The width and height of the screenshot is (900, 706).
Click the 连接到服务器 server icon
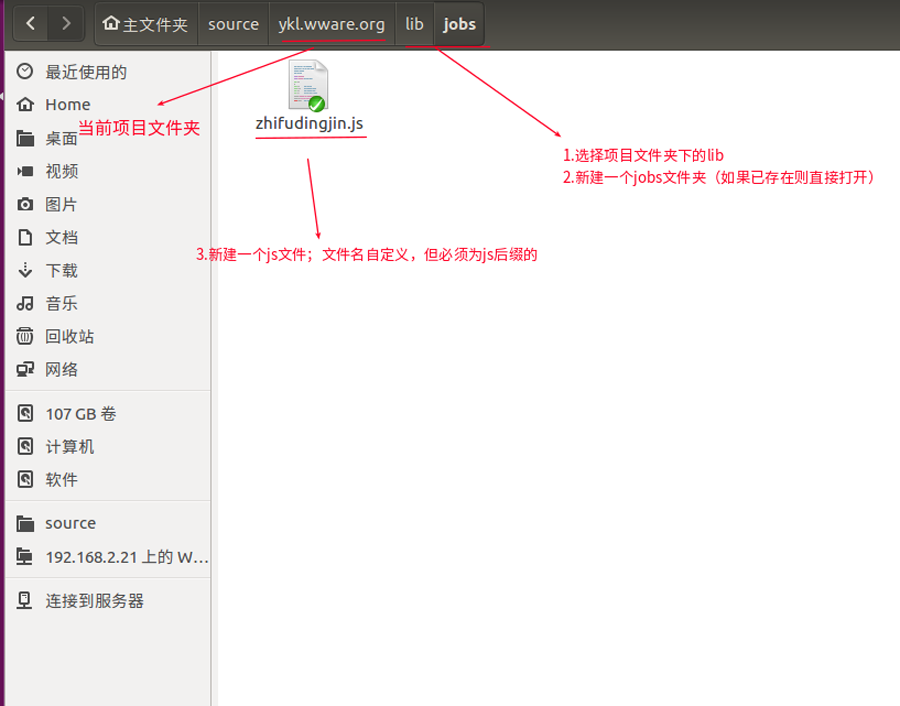pyautogui.click(x=25, y=600)
